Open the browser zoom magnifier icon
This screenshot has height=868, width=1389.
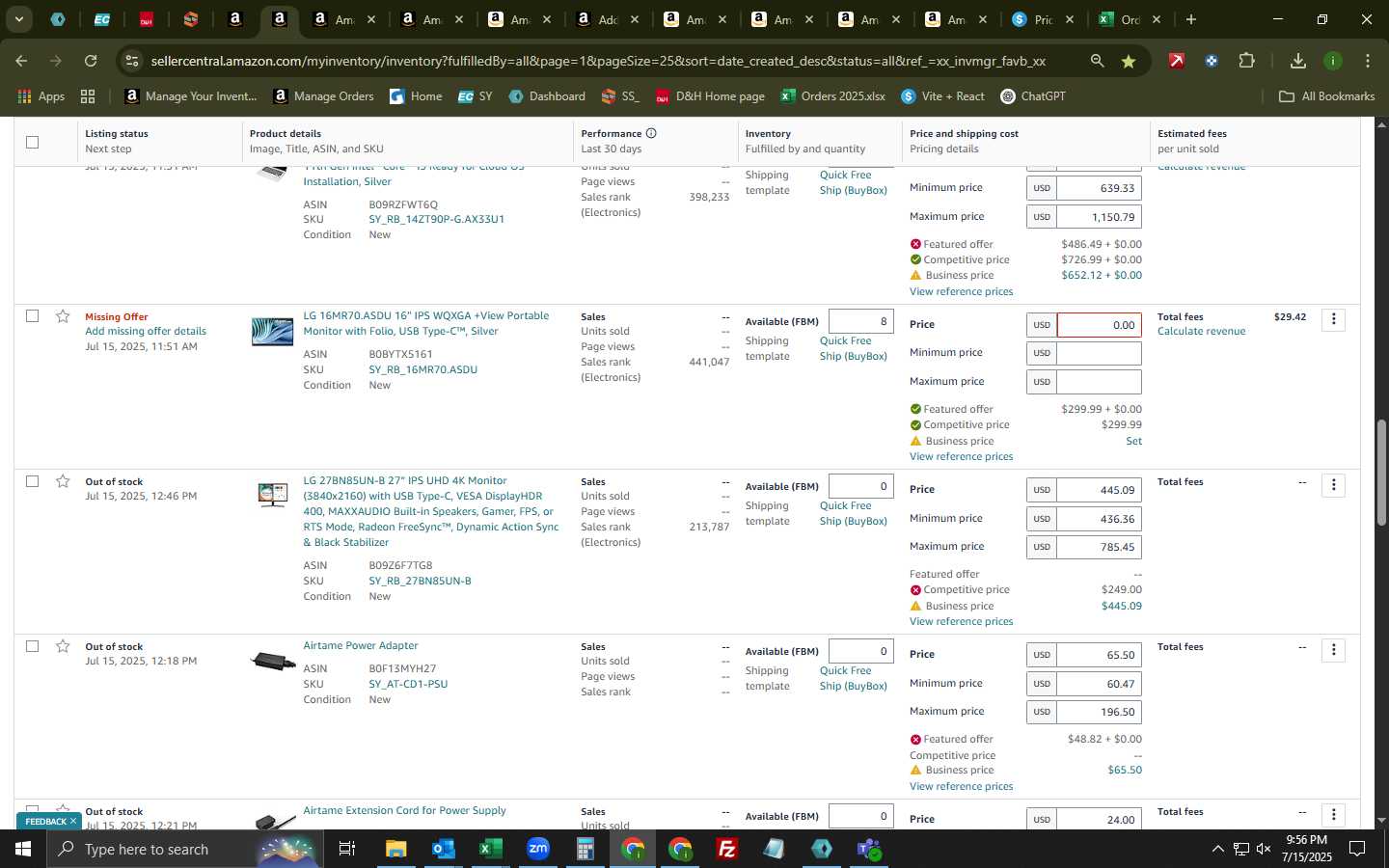pyautogui.click(x=1097, y=61)
